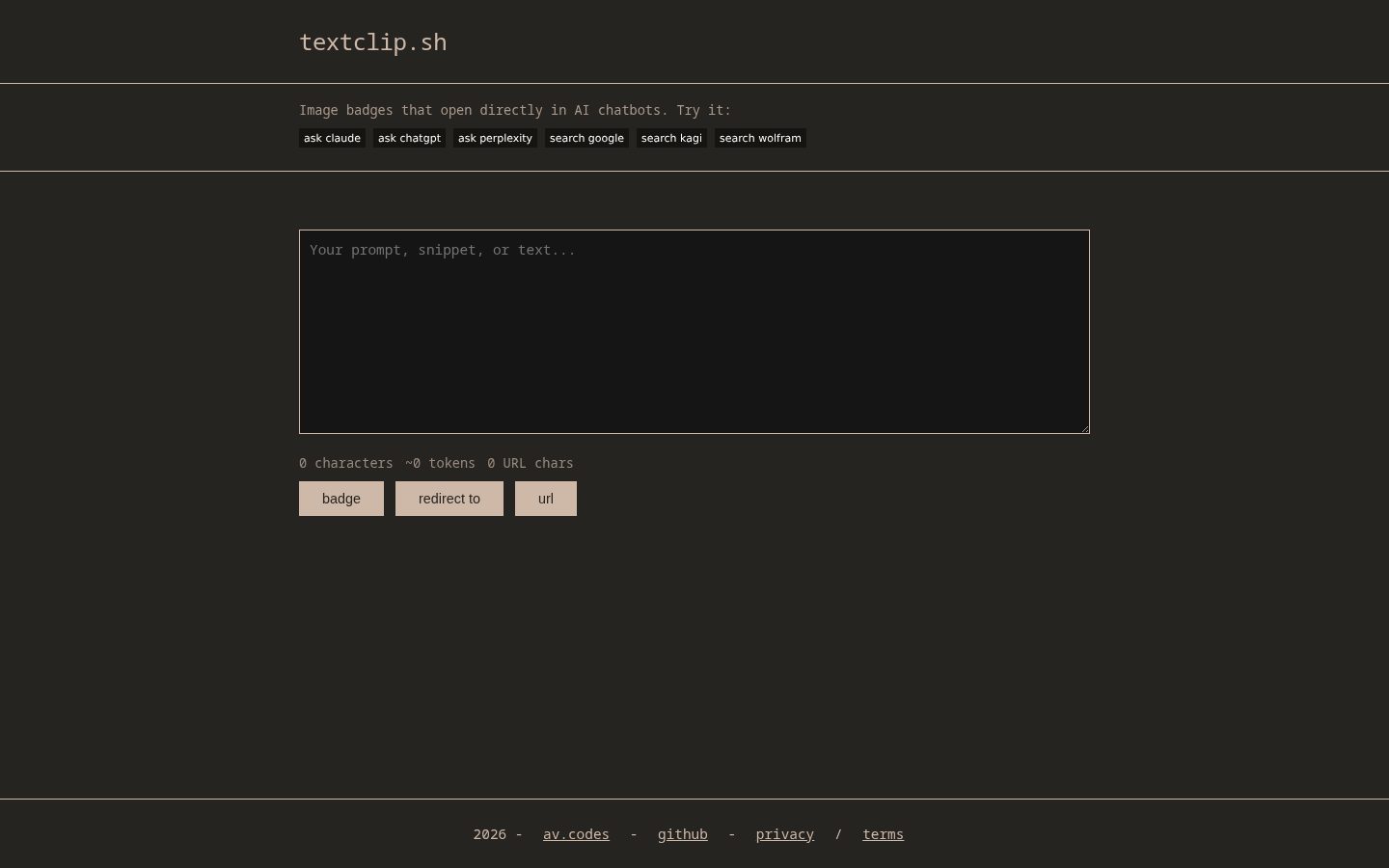Click the '0 characters' counter text

coord(346,463)
